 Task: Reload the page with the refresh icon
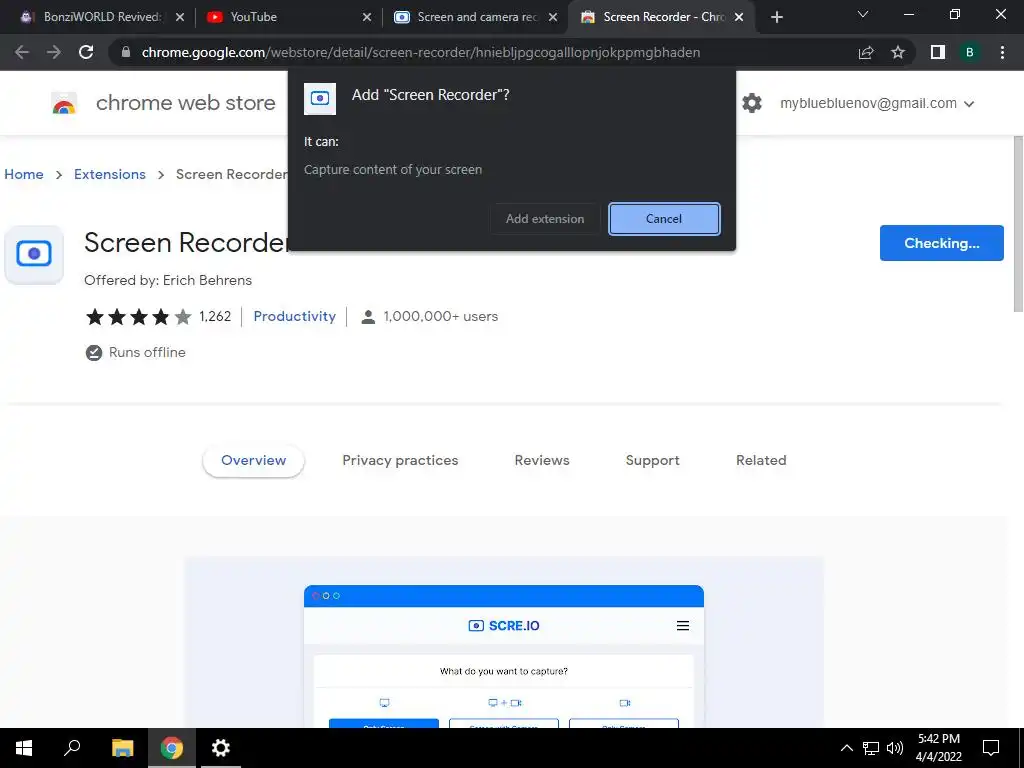[86, 52]
